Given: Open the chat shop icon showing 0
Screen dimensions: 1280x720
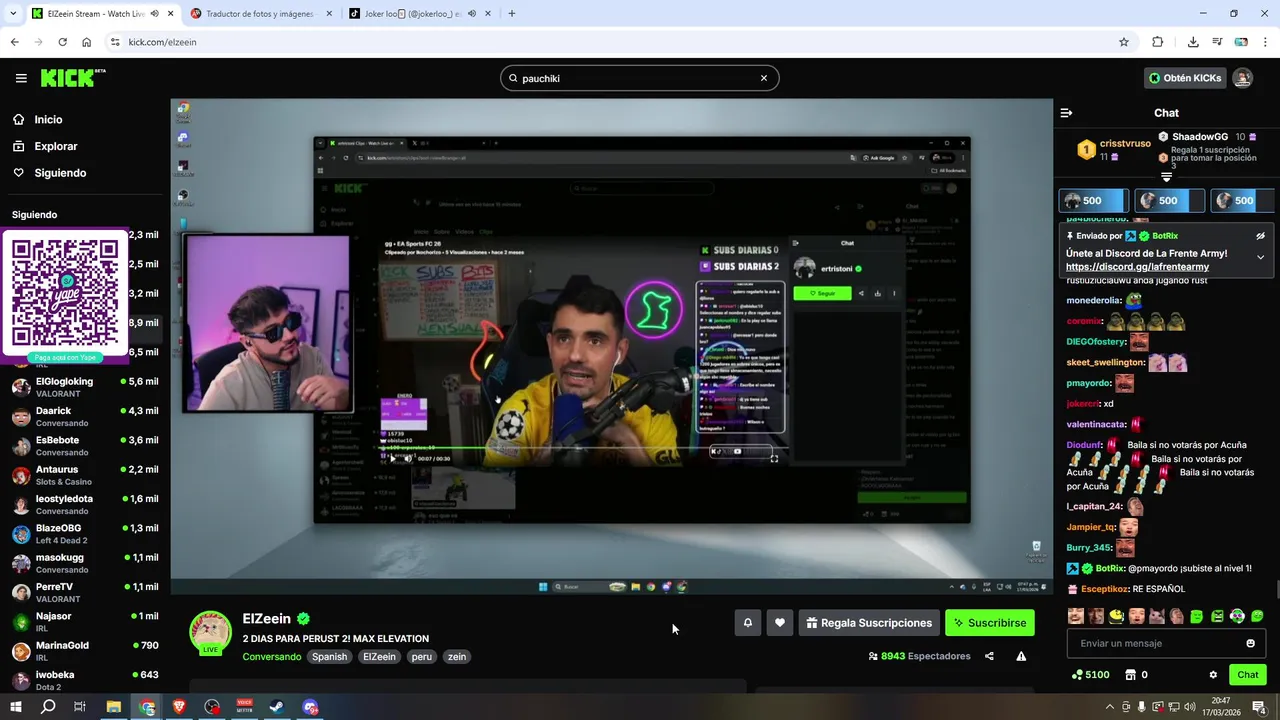Looking at the screenshot, I should (x=1136, y=675).
